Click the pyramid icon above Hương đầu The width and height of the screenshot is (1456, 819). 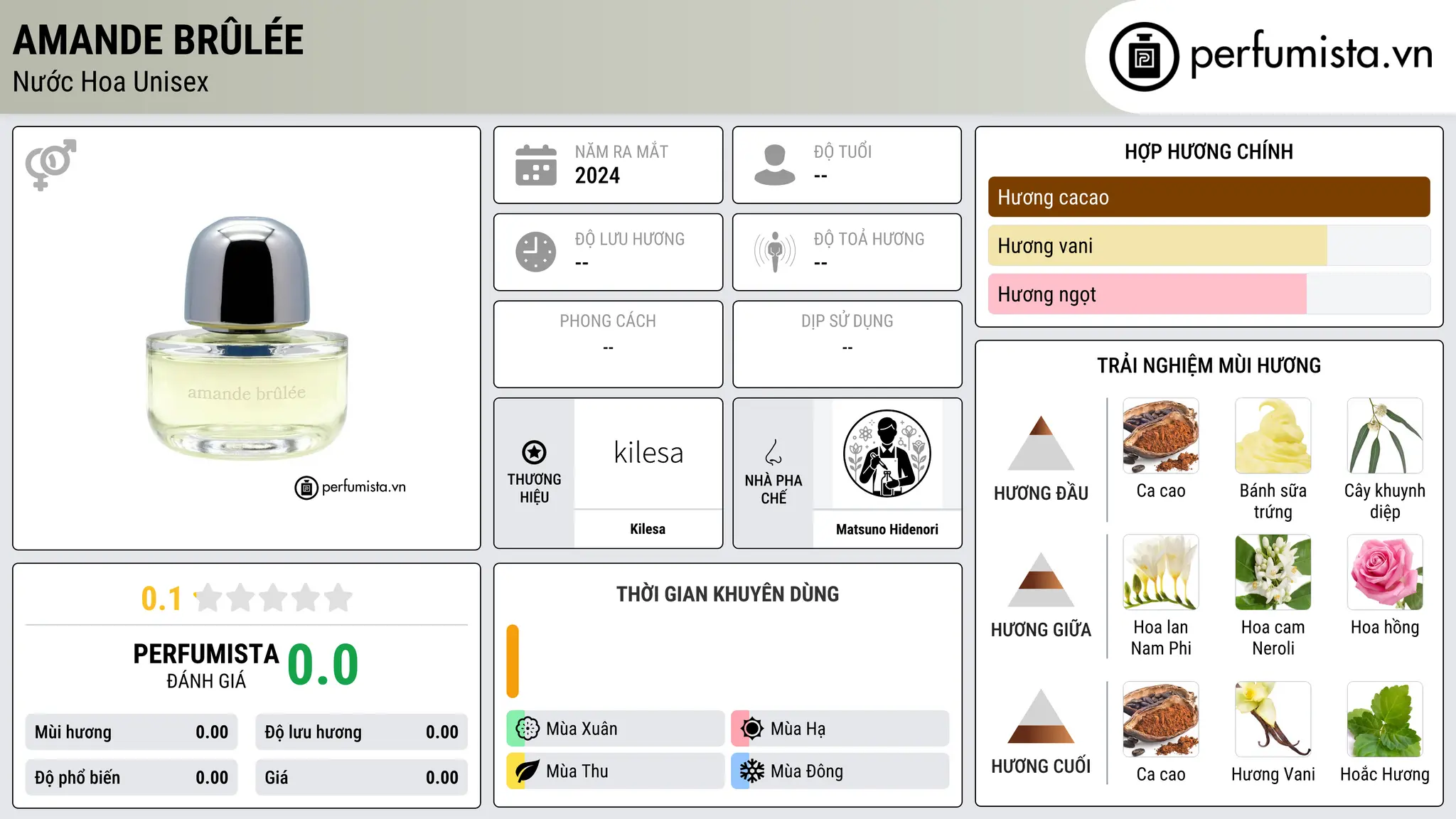point(1041,443)
